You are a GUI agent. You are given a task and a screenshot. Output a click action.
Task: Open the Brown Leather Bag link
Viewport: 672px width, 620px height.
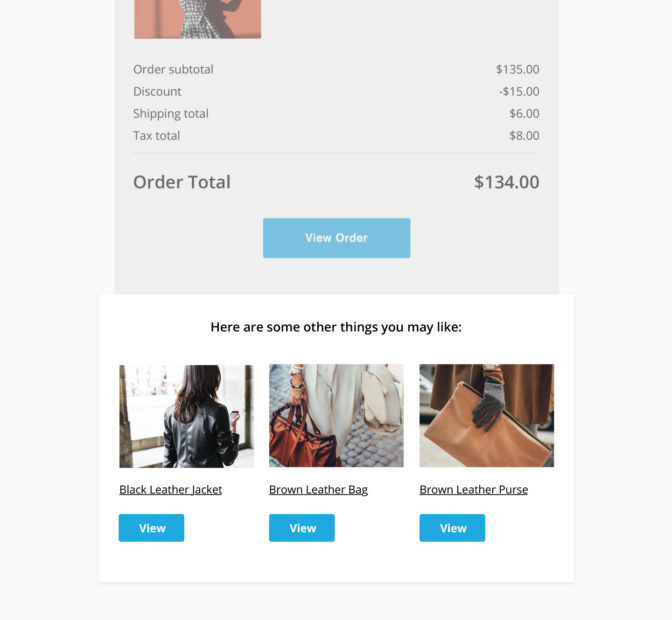(x=318, y=489)
